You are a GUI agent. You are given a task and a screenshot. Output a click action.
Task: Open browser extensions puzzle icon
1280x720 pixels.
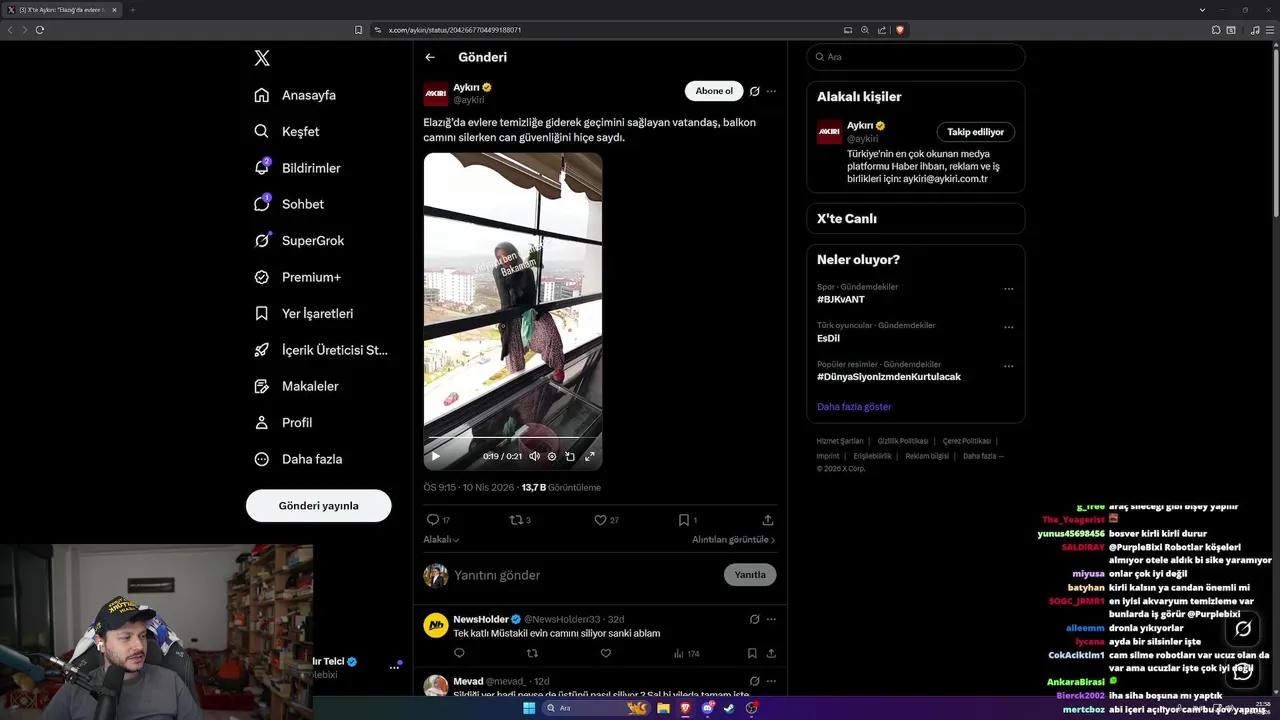(x=1217, y=30)
